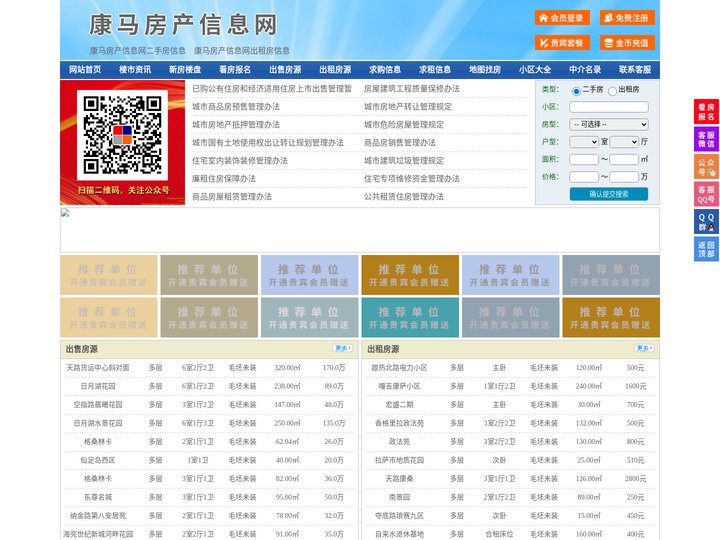Click 更多 in the 出租房源 panel header
The width and height of the screenshot is (720, 540).
point(644,349)
